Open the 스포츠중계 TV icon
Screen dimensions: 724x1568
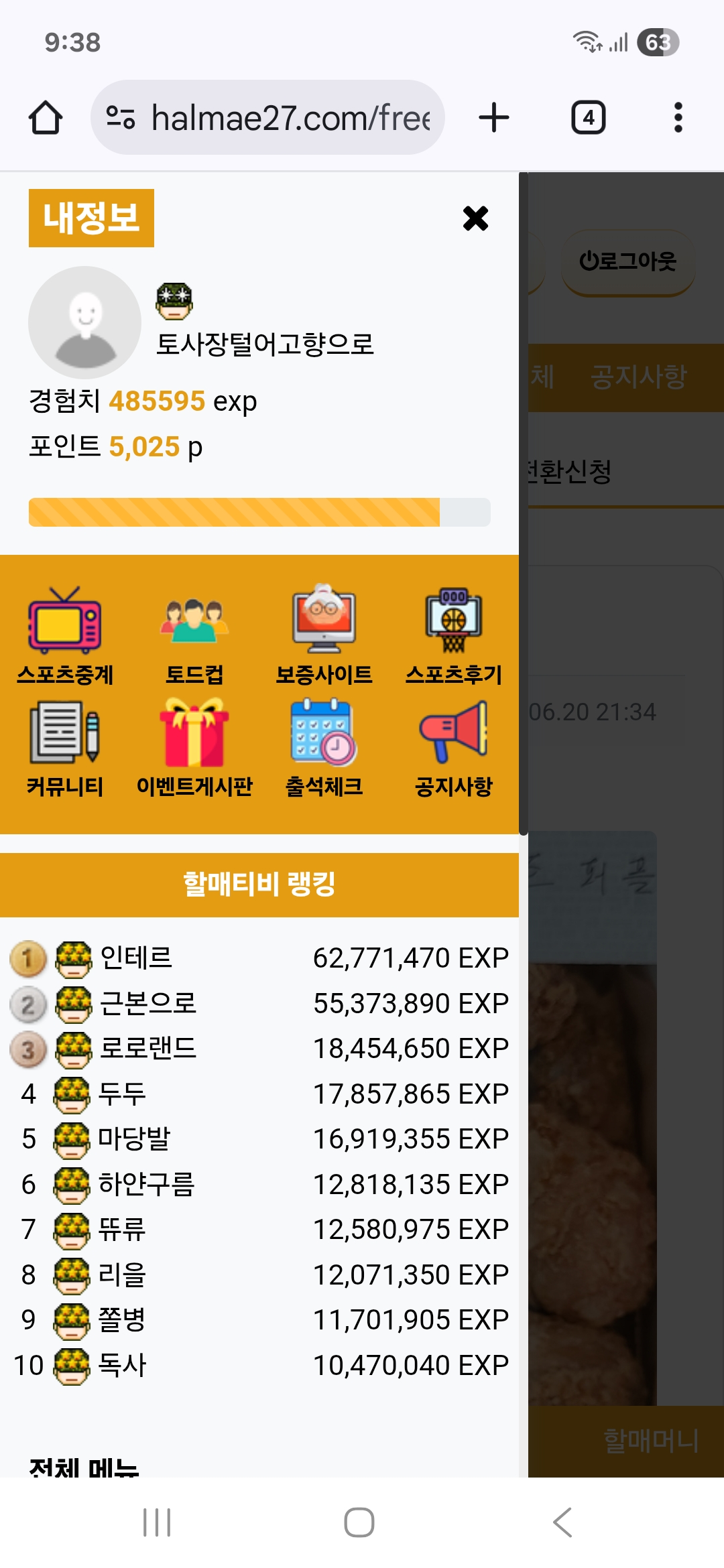point(64,620)
